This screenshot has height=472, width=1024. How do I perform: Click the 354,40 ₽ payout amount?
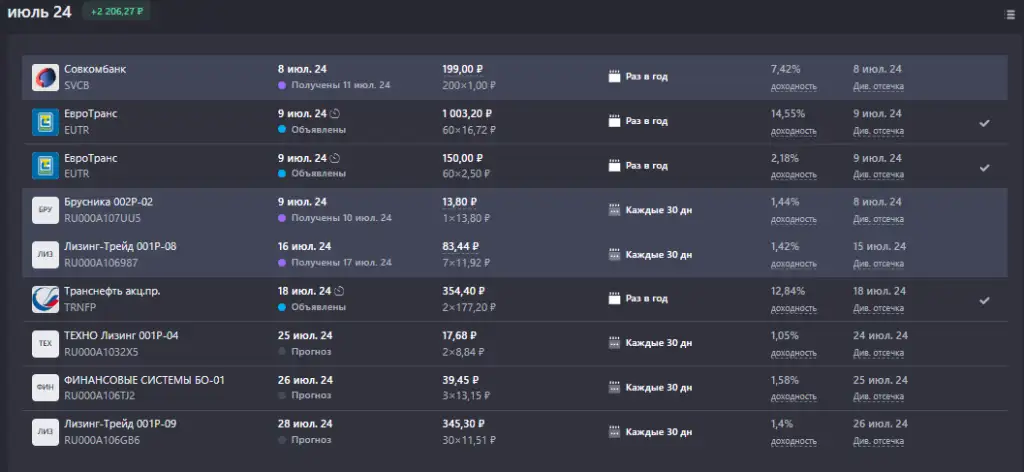coord(462,291)
